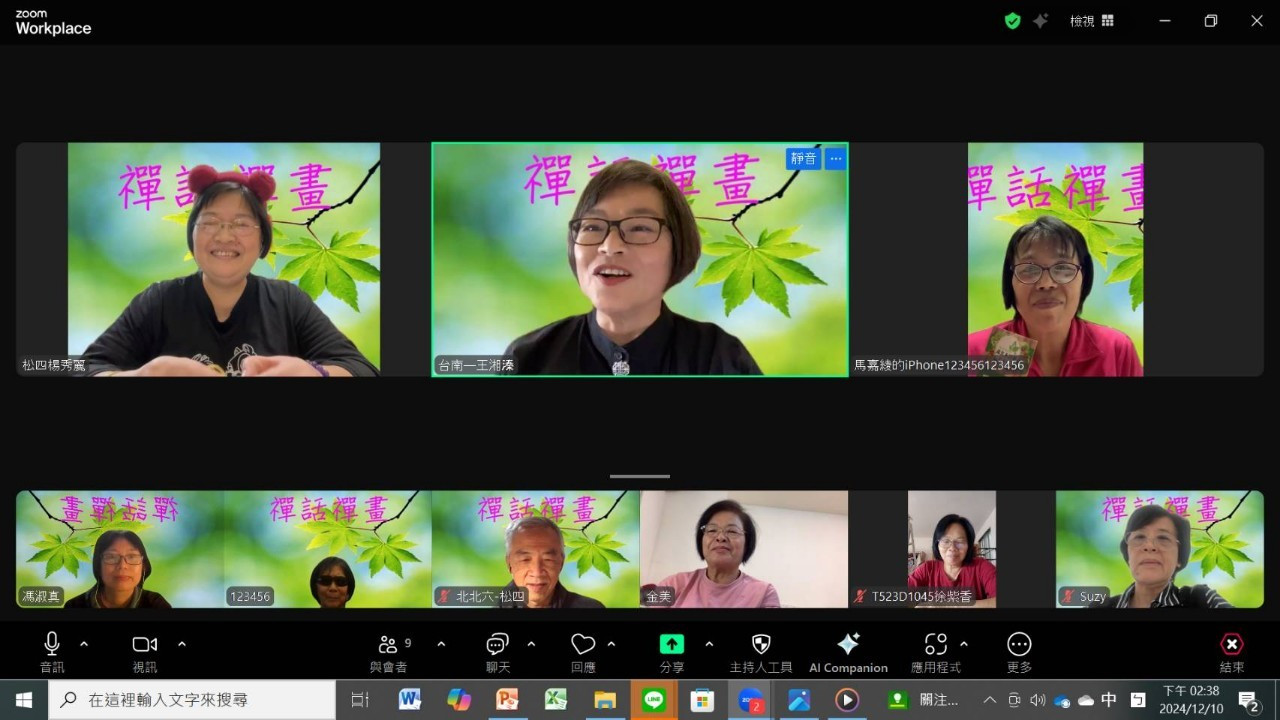Toggle the camera video (視訊)
1280x720 pixels.
click(x=145, y=645)
